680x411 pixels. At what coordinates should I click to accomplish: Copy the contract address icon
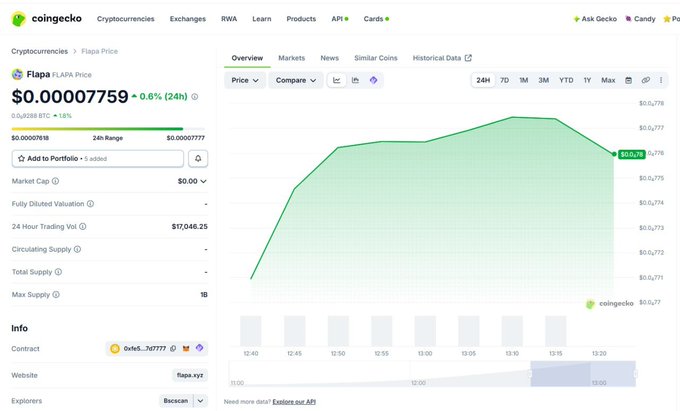(x=173, y=349)
